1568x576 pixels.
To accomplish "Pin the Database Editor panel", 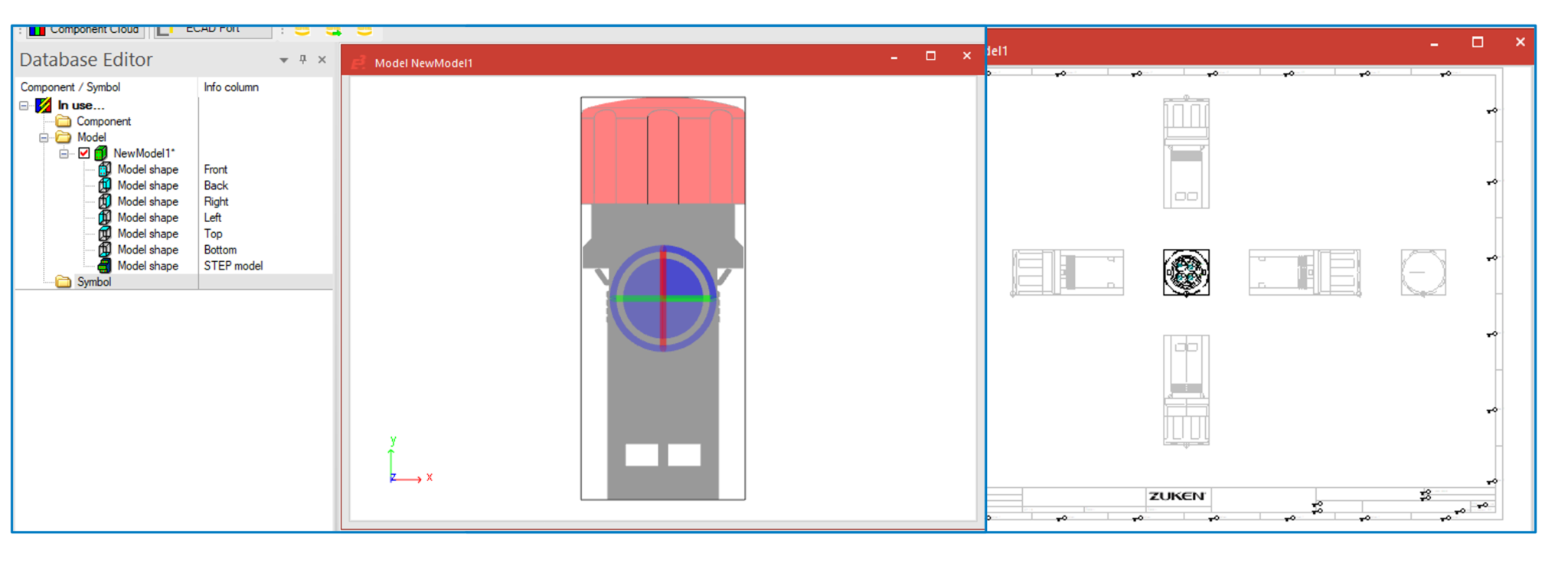I will point(303,59).
